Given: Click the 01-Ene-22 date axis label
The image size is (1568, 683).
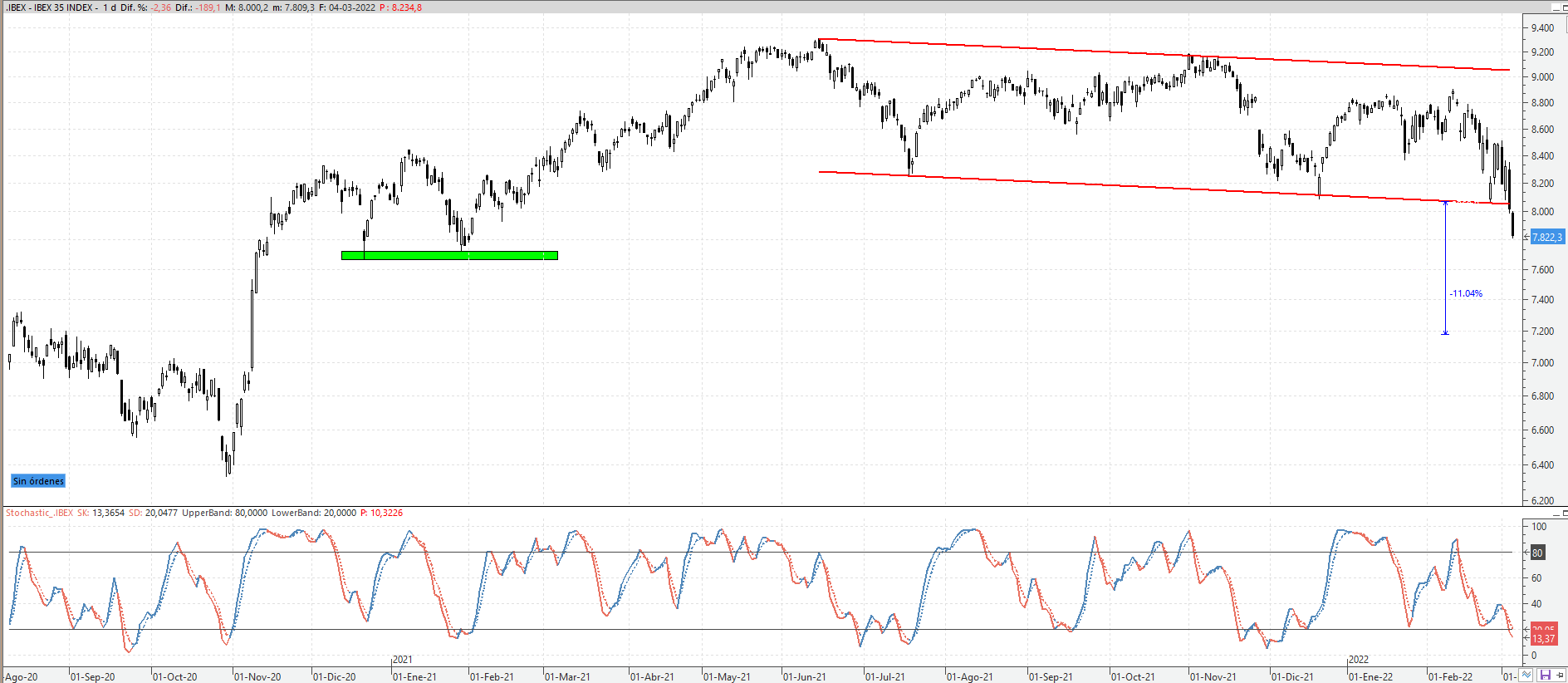Looking at the screenshot, I should [x=1371, y=676].
